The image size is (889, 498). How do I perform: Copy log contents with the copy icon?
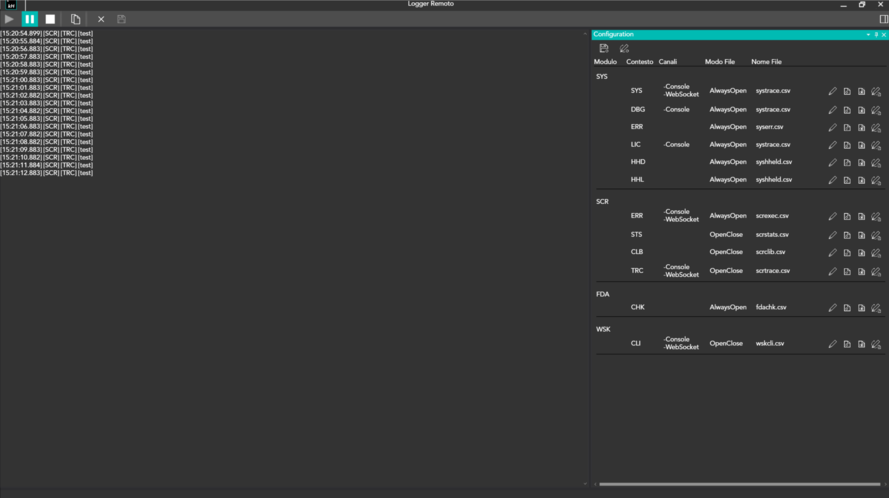pyautogui.click(x=76, y=19)
